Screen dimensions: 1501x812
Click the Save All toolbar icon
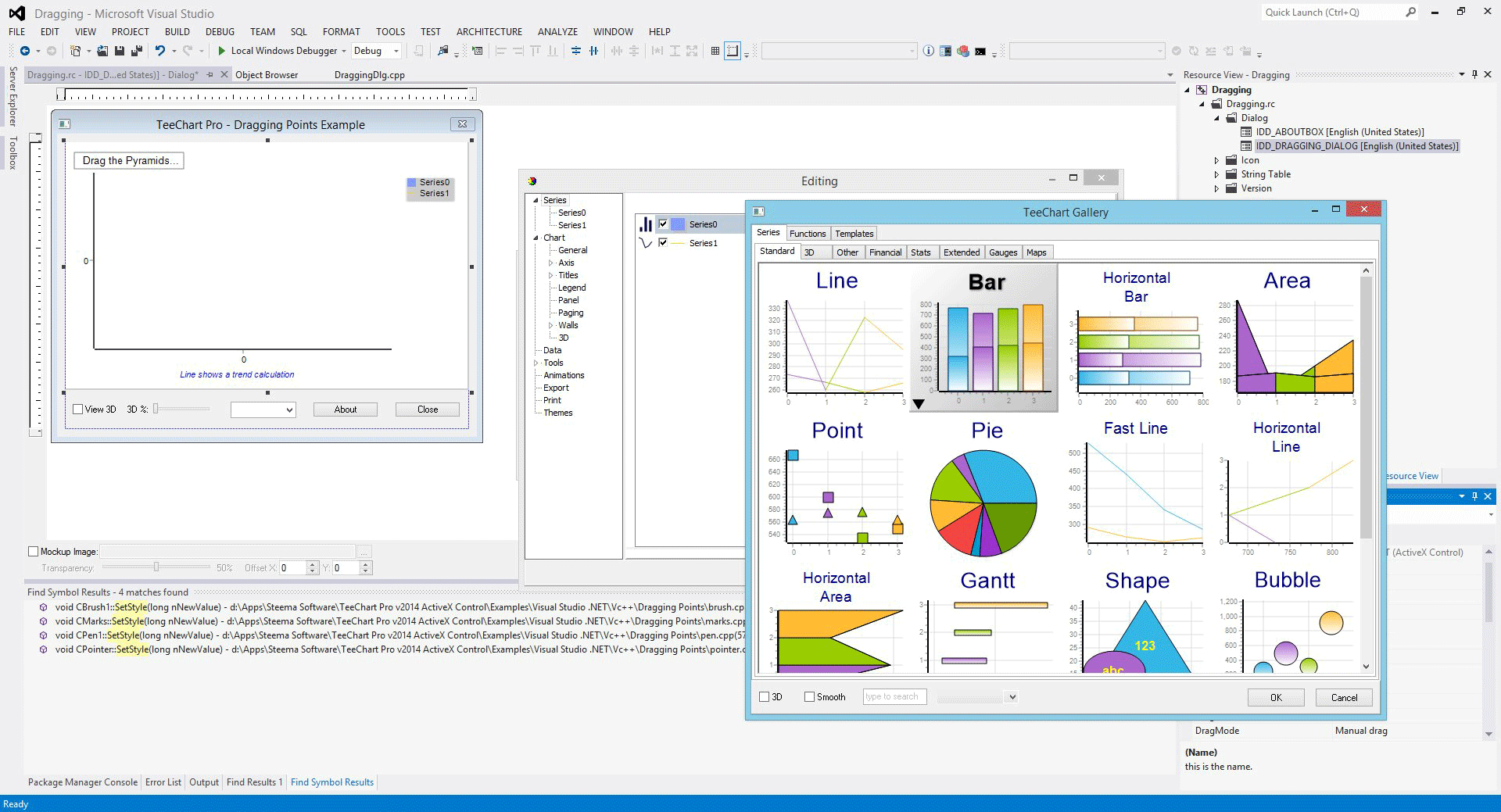pos(136,51)
